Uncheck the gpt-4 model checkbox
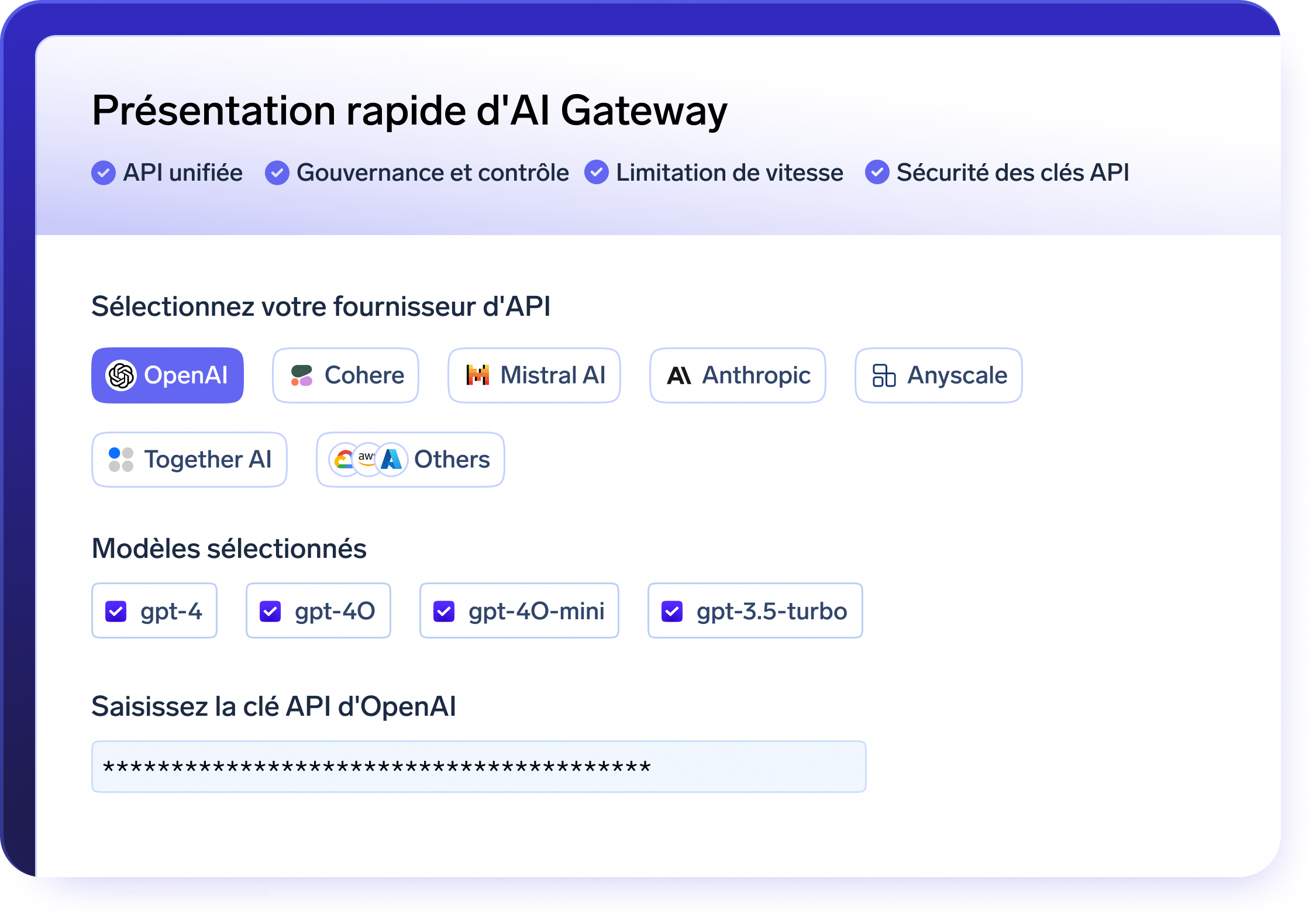Screen dimensions: 1316x921 click(x=116, y=612)
